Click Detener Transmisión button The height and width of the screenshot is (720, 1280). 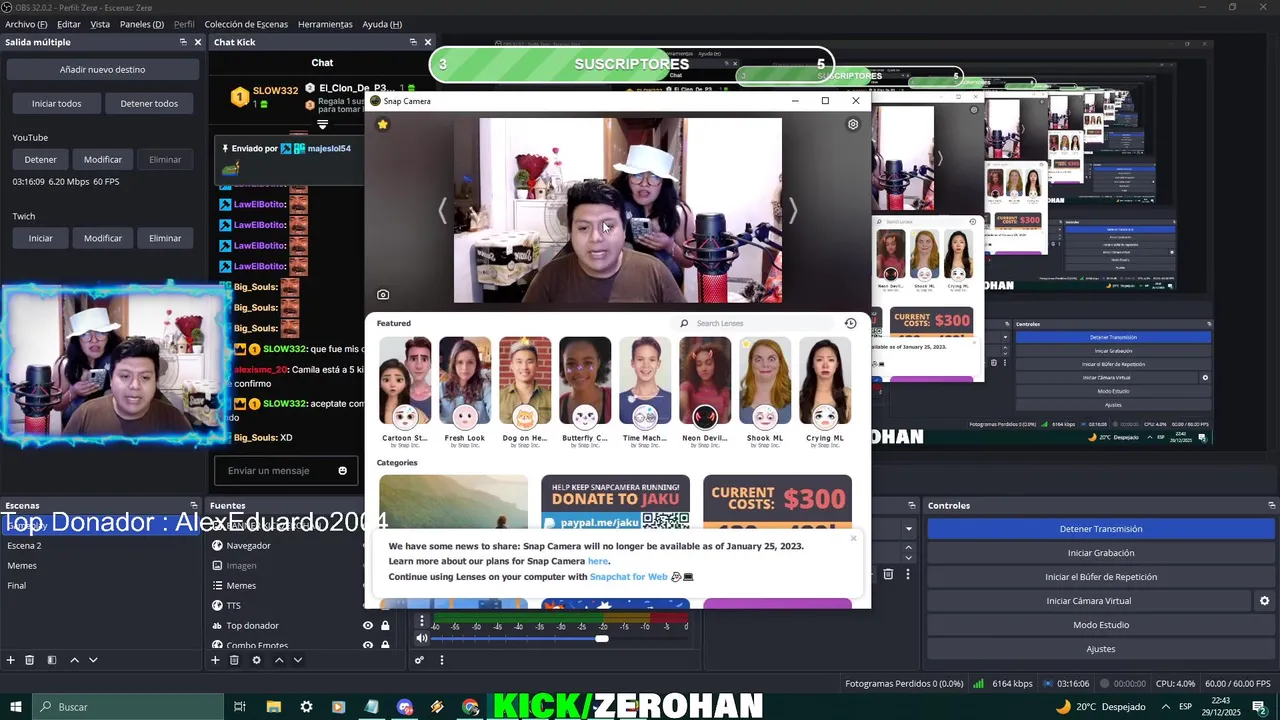(x=1101, y=529)
